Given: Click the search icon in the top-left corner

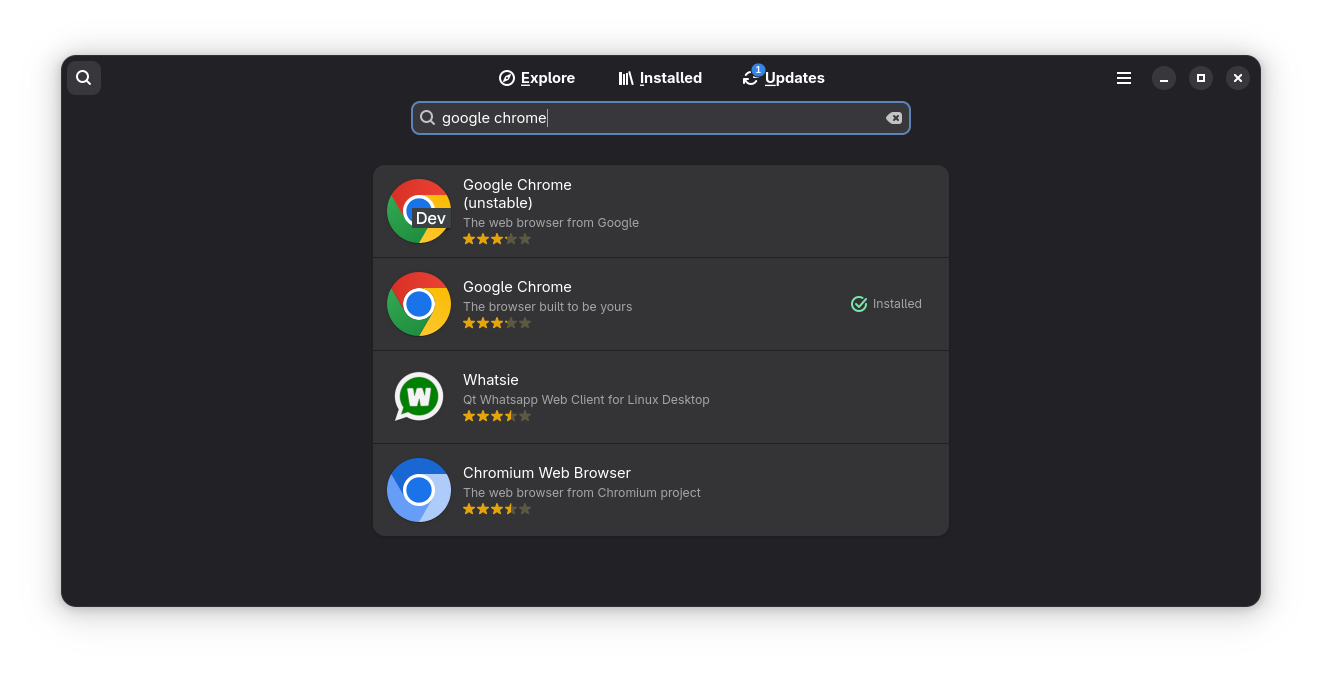Looking at the screenshot, I should (83, 77).
